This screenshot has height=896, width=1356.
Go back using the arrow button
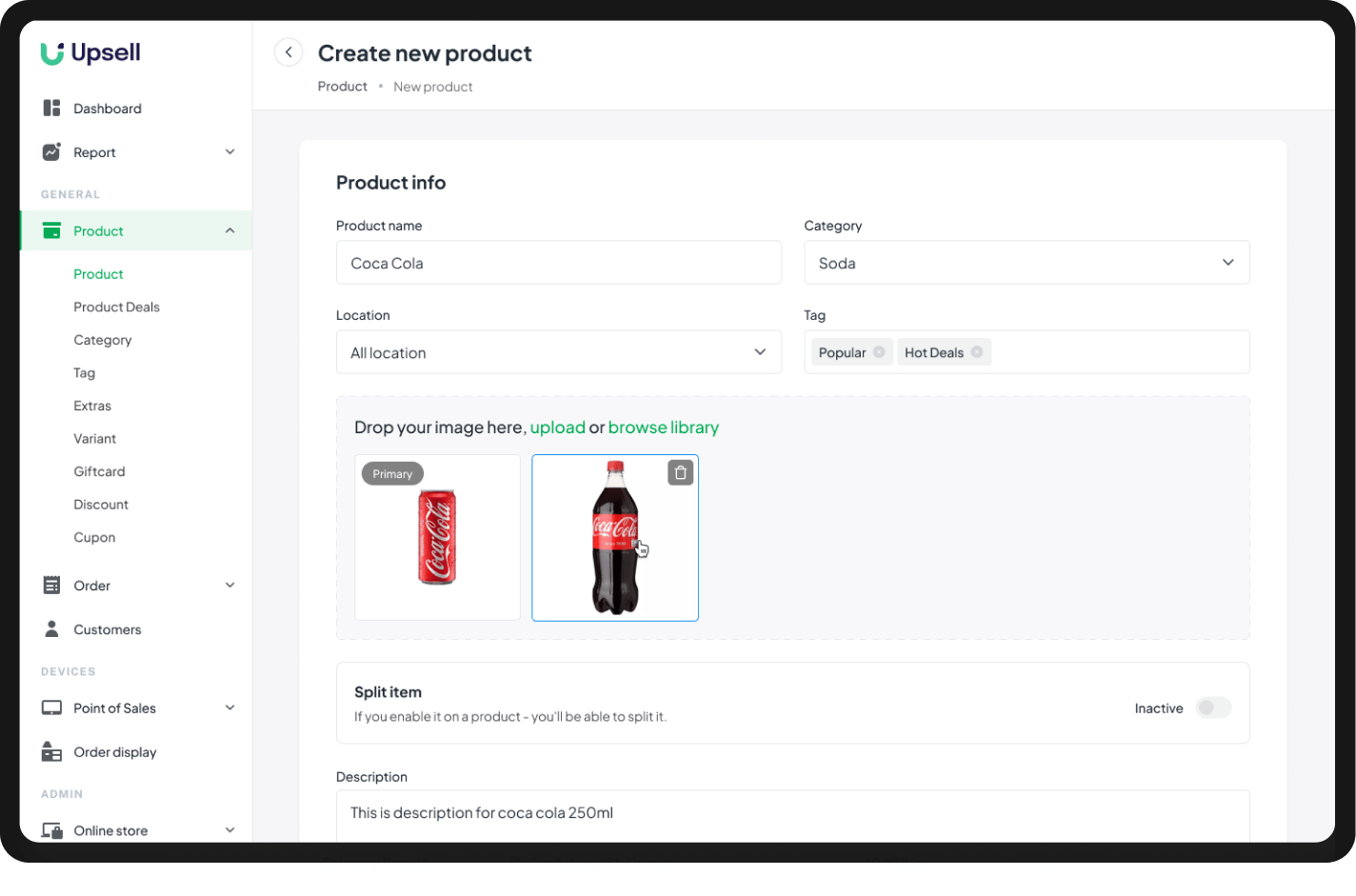(x=289, y=52)
